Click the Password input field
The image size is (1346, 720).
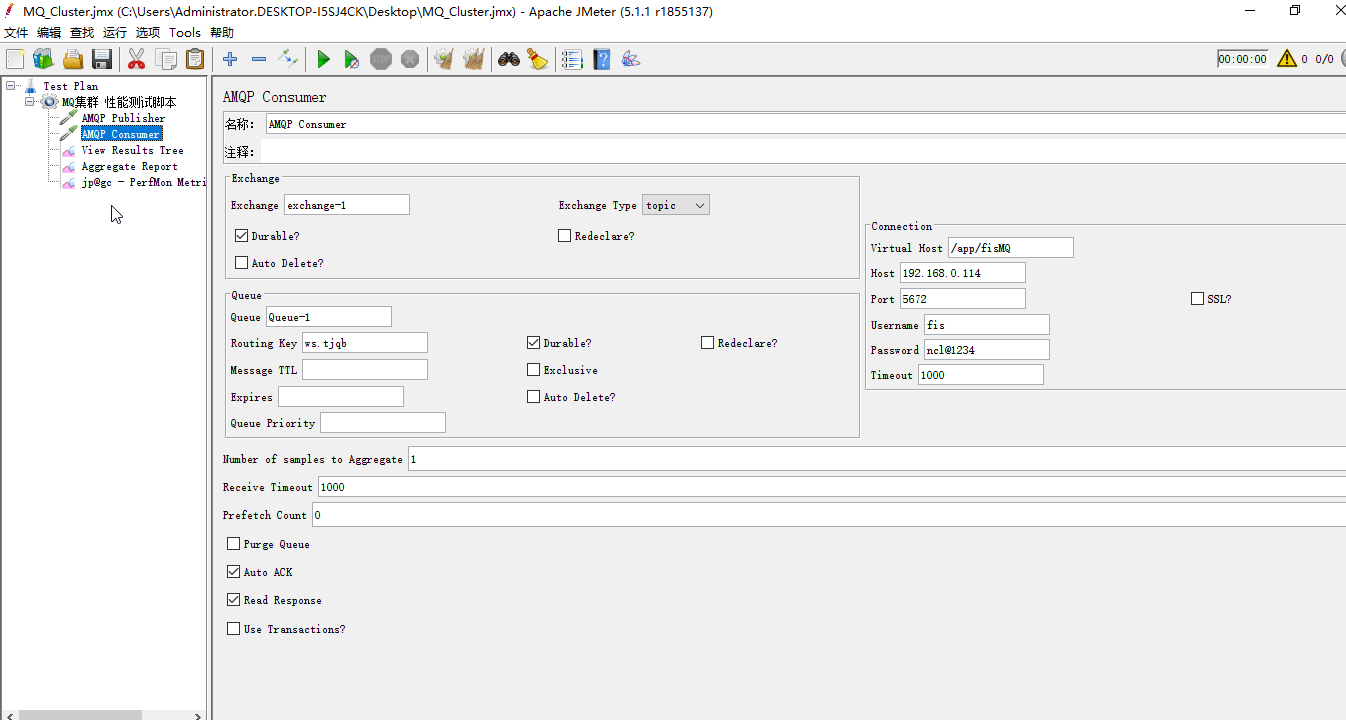pos(987,350)
